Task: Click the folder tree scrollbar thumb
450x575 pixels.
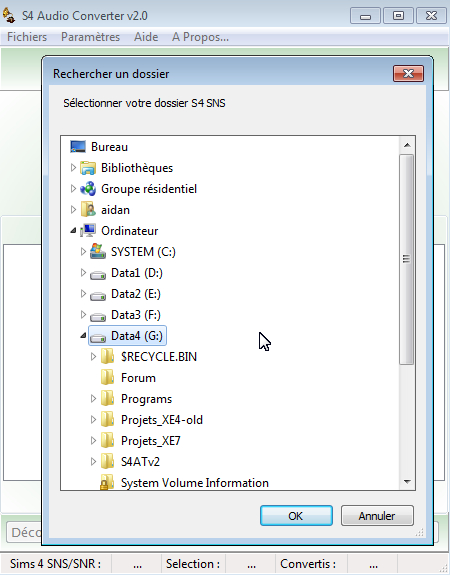Action: (406, 259)
